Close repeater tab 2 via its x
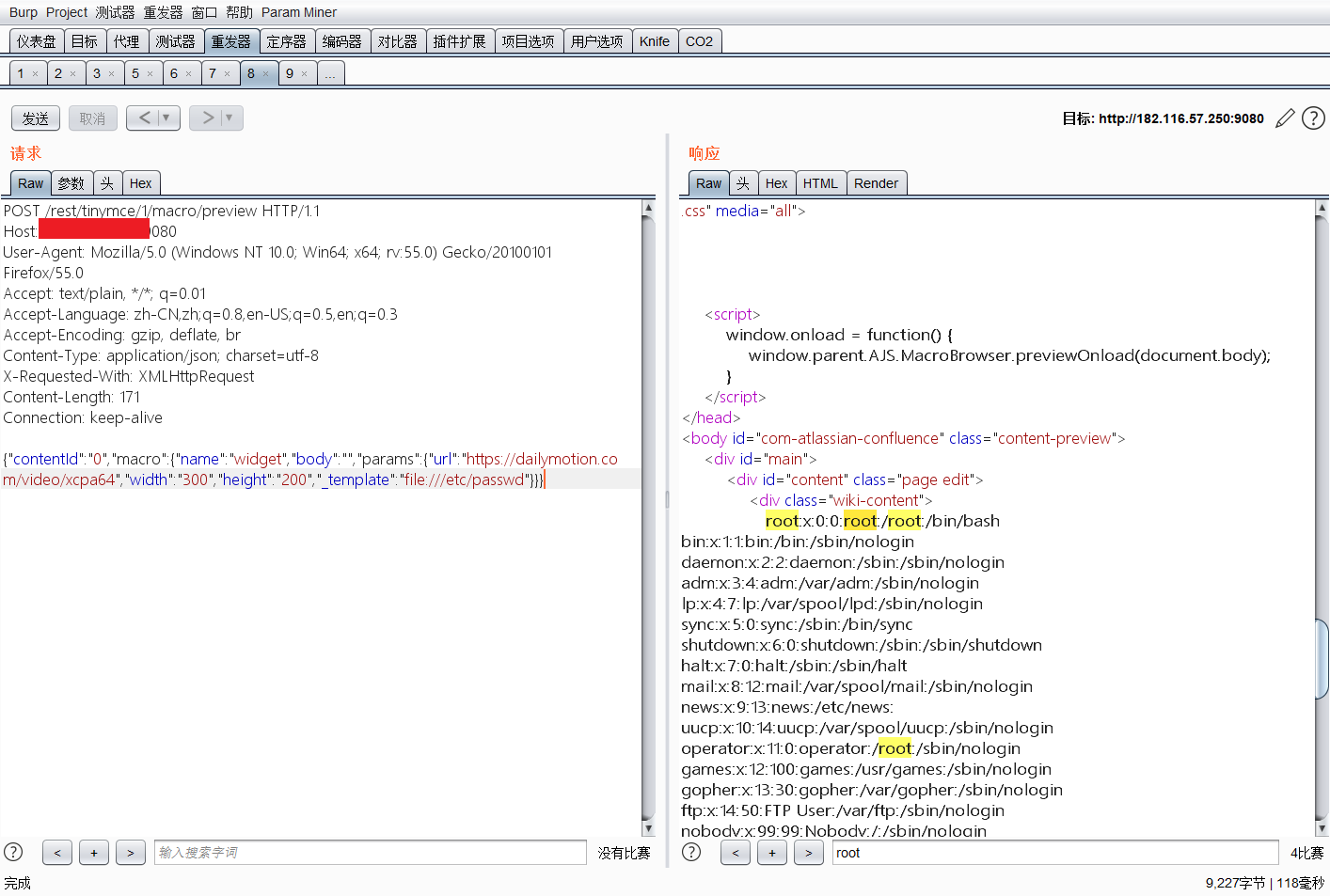 pos(72,73)
